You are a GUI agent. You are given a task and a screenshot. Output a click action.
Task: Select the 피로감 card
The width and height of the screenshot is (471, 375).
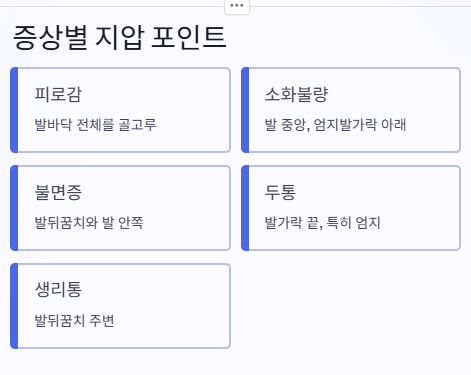tap(120, 110)
